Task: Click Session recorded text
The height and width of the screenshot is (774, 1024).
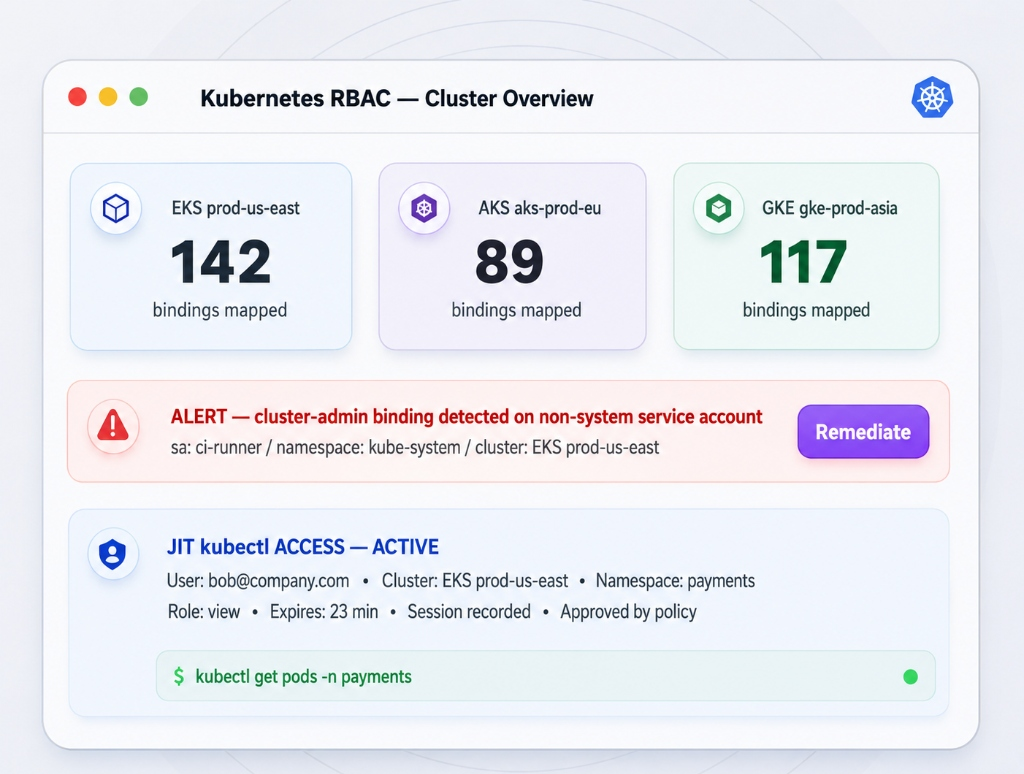Action: coord(469,612)
